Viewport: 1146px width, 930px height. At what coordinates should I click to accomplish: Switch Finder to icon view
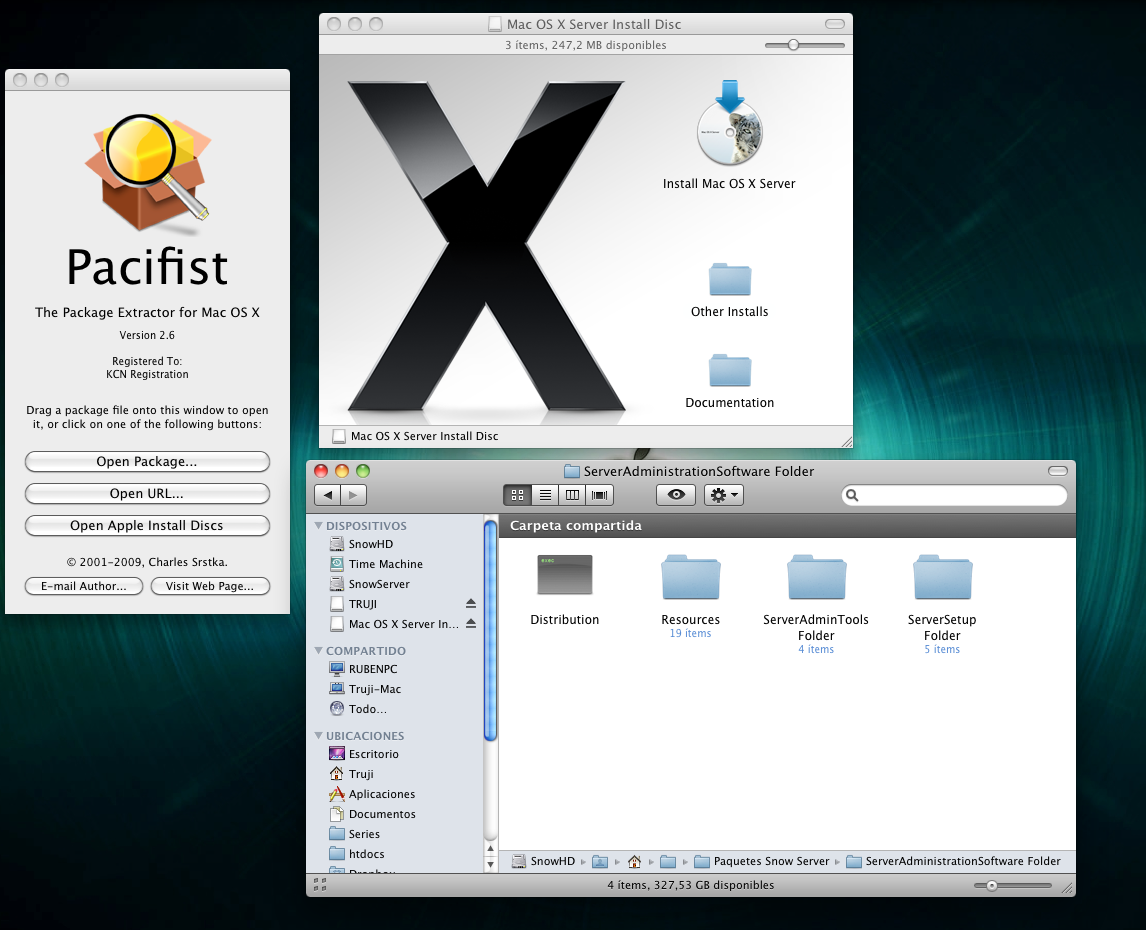coord(517,495)
